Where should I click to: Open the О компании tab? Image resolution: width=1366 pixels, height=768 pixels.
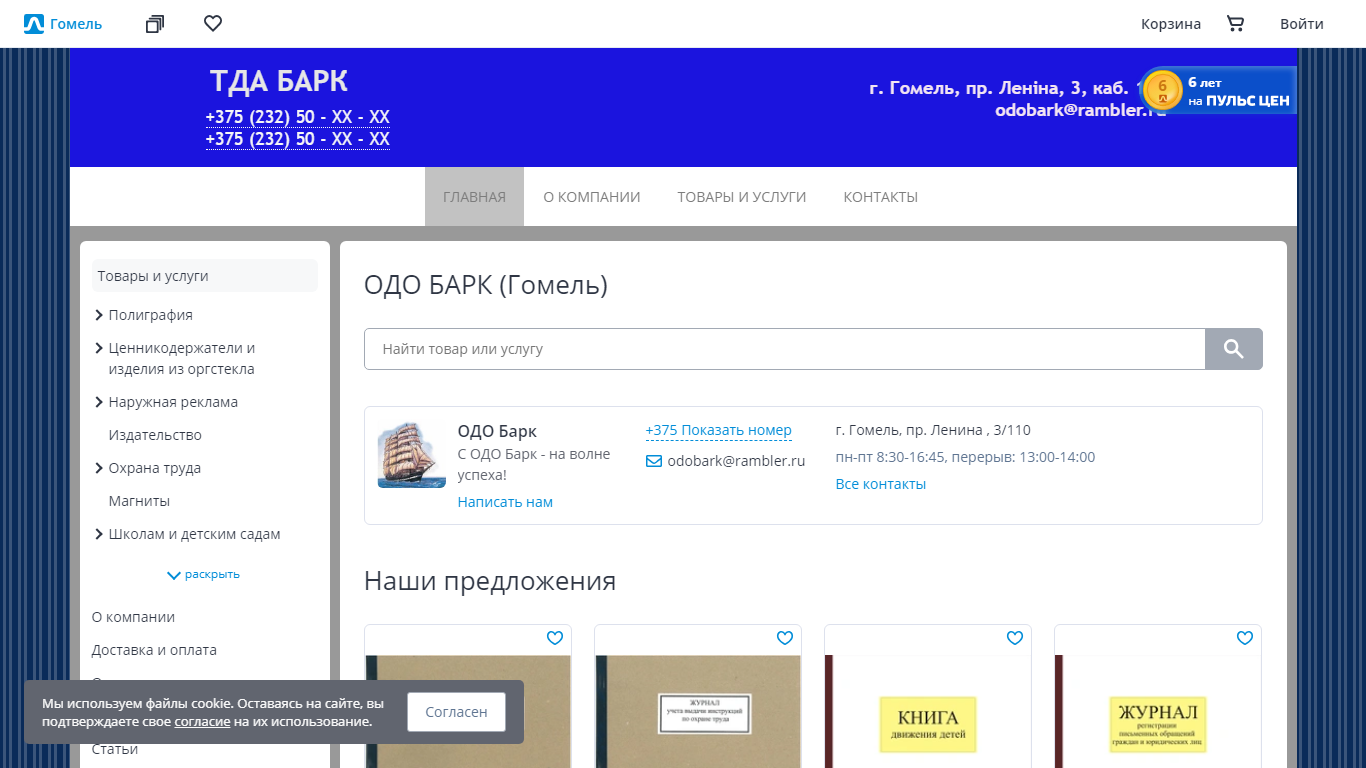click(592, 197)
